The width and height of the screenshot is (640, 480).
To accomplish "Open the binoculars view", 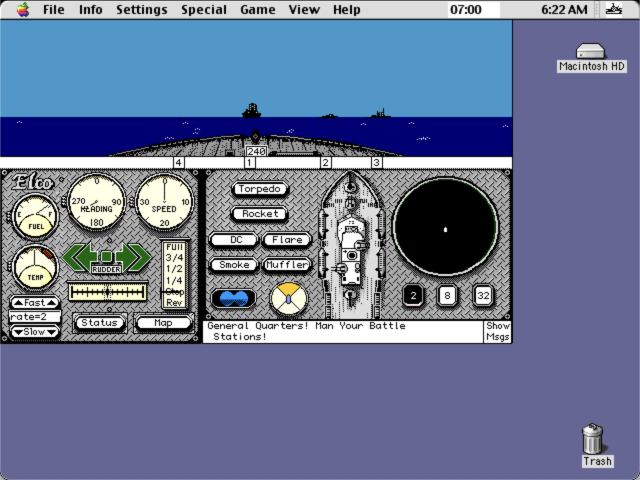I will point(233,298).
